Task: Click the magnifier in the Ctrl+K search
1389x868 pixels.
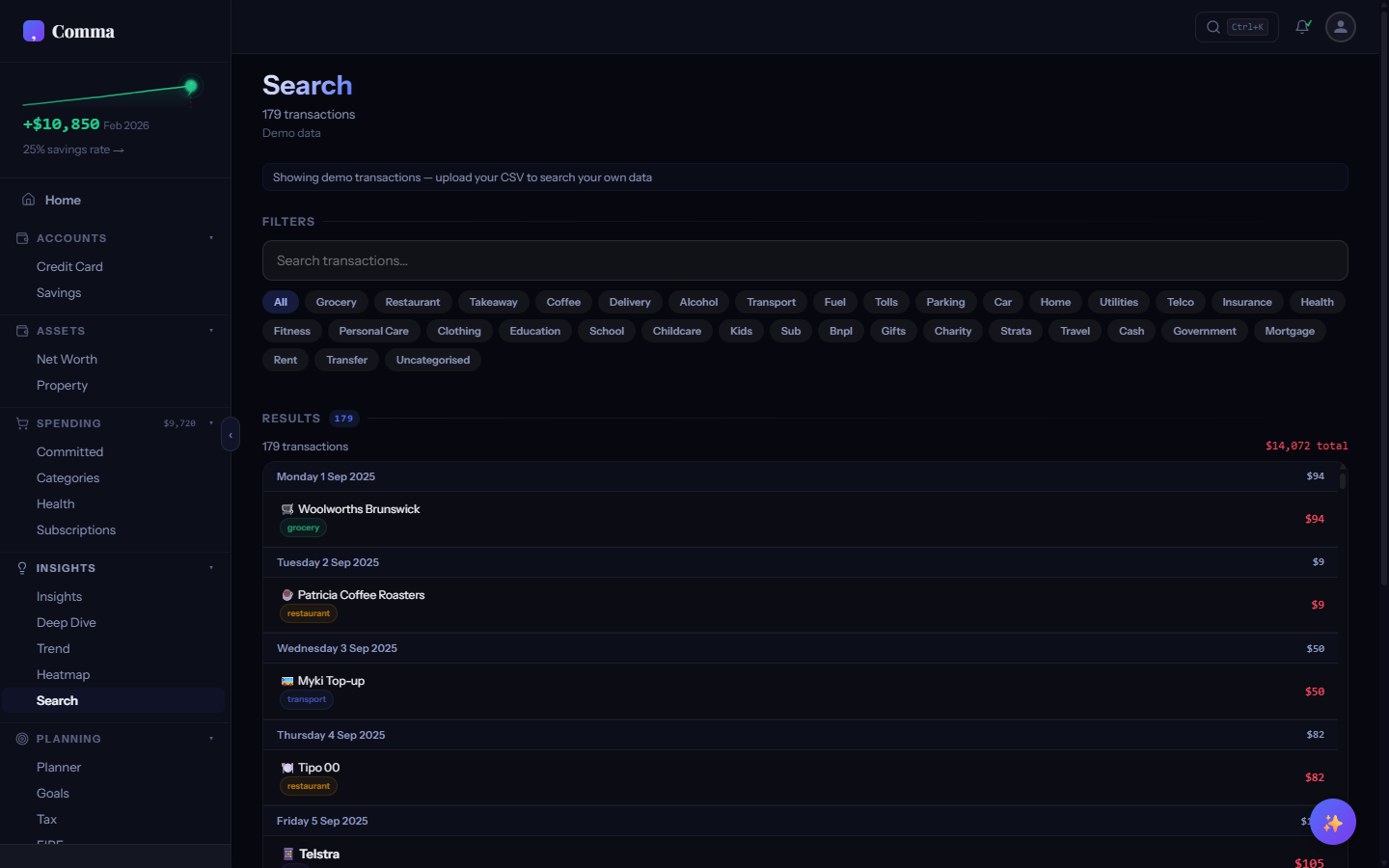Action: pos(1212,27)
